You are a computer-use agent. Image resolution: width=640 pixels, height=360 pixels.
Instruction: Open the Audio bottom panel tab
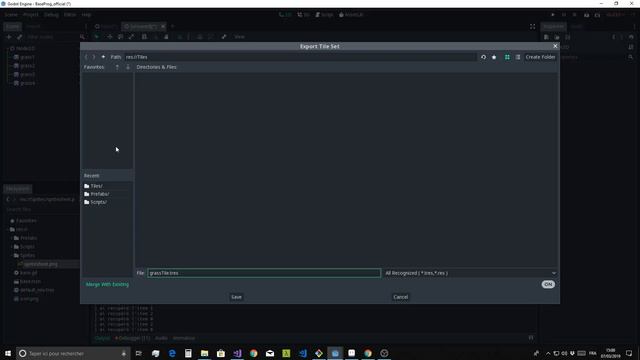click(161, 338)
